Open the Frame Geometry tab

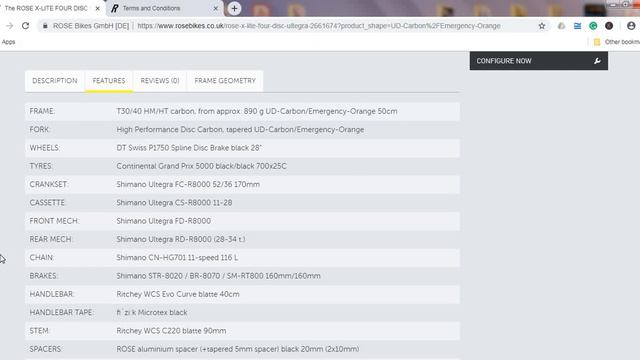(x=225, y=81)
